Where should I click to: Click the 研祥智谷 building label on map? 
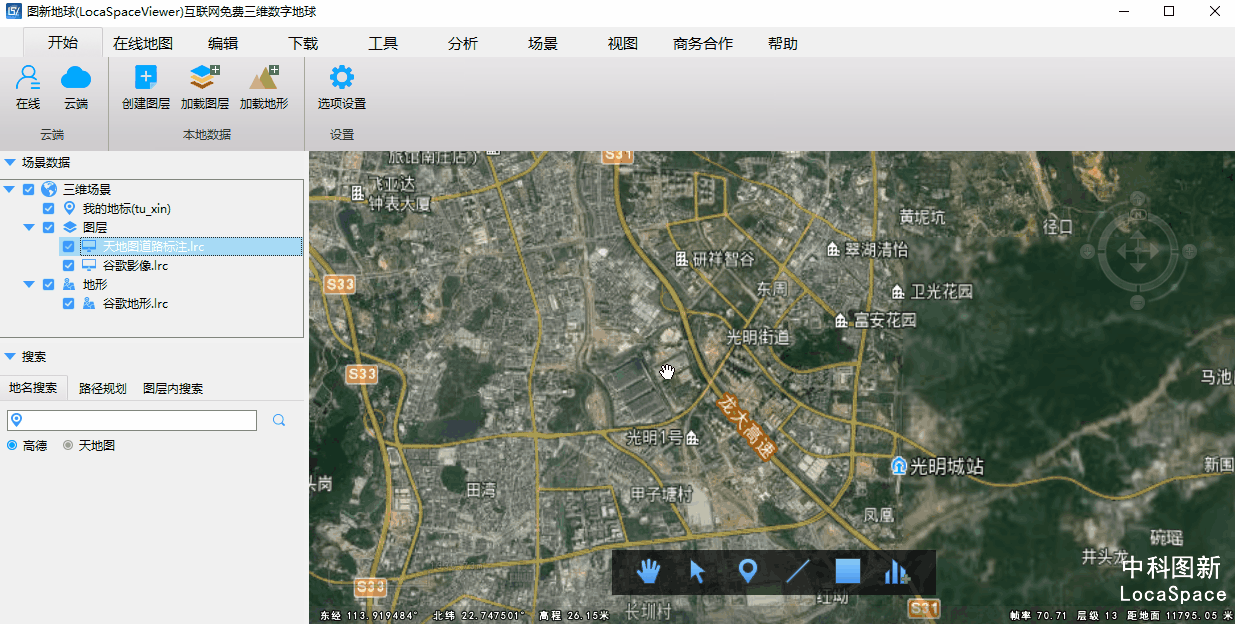[x=724, y=259]
